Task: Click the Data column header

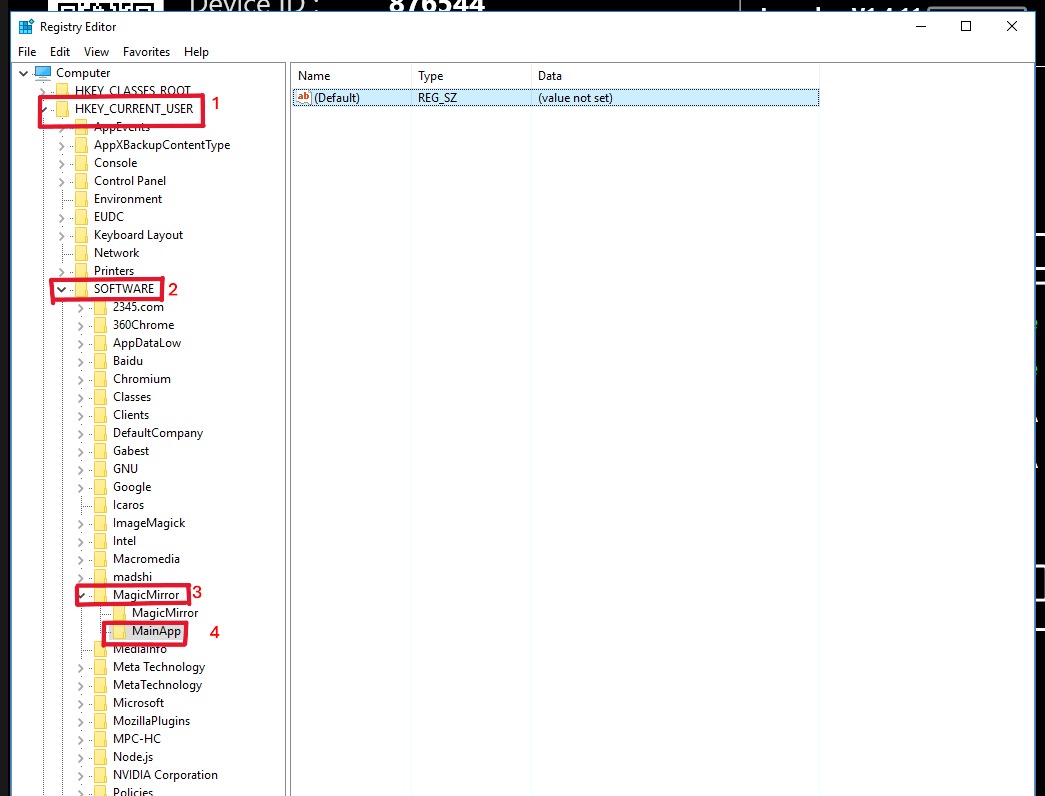Action: (549, 76)
